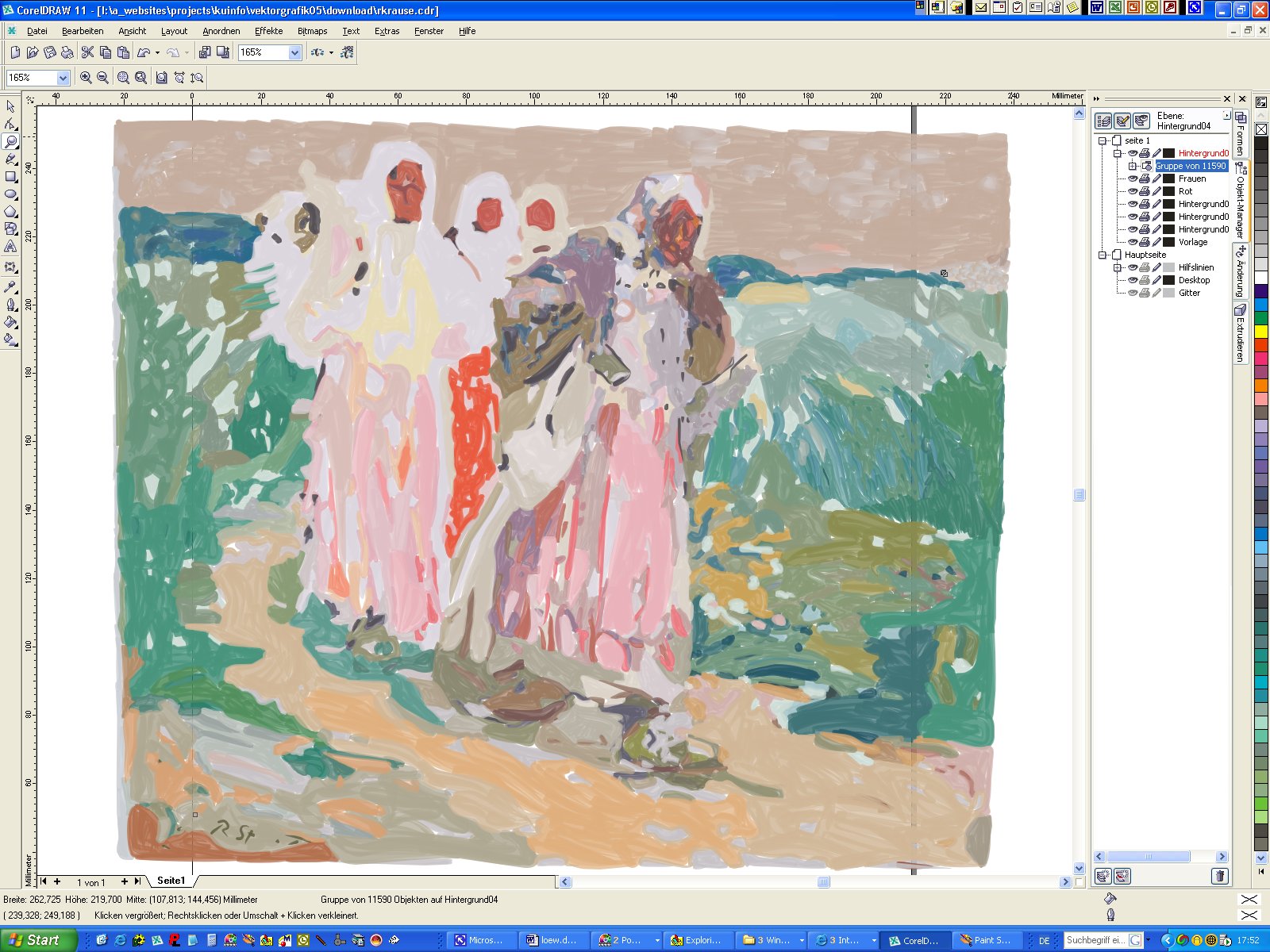Click the Print icon

pyautogui.click(x=67, y=52)
